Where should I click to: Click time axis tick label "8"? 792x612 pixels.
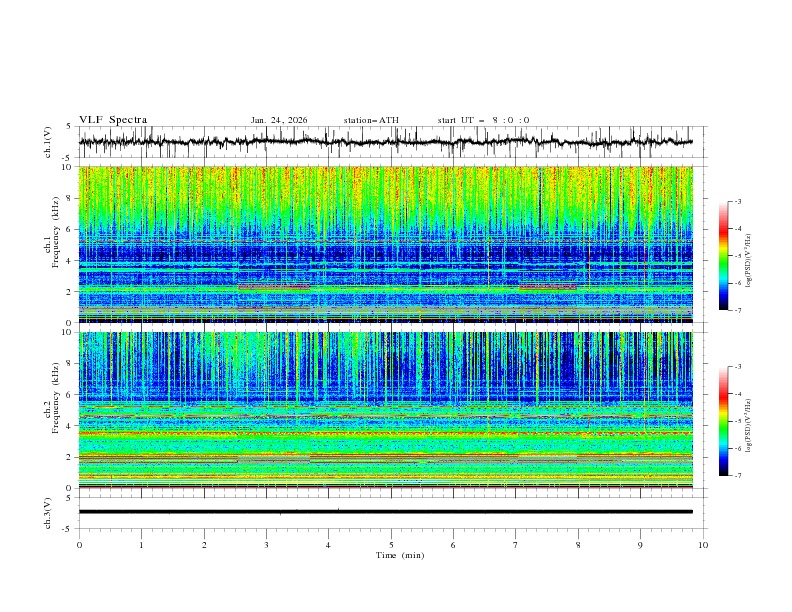(x=578, y=545)
